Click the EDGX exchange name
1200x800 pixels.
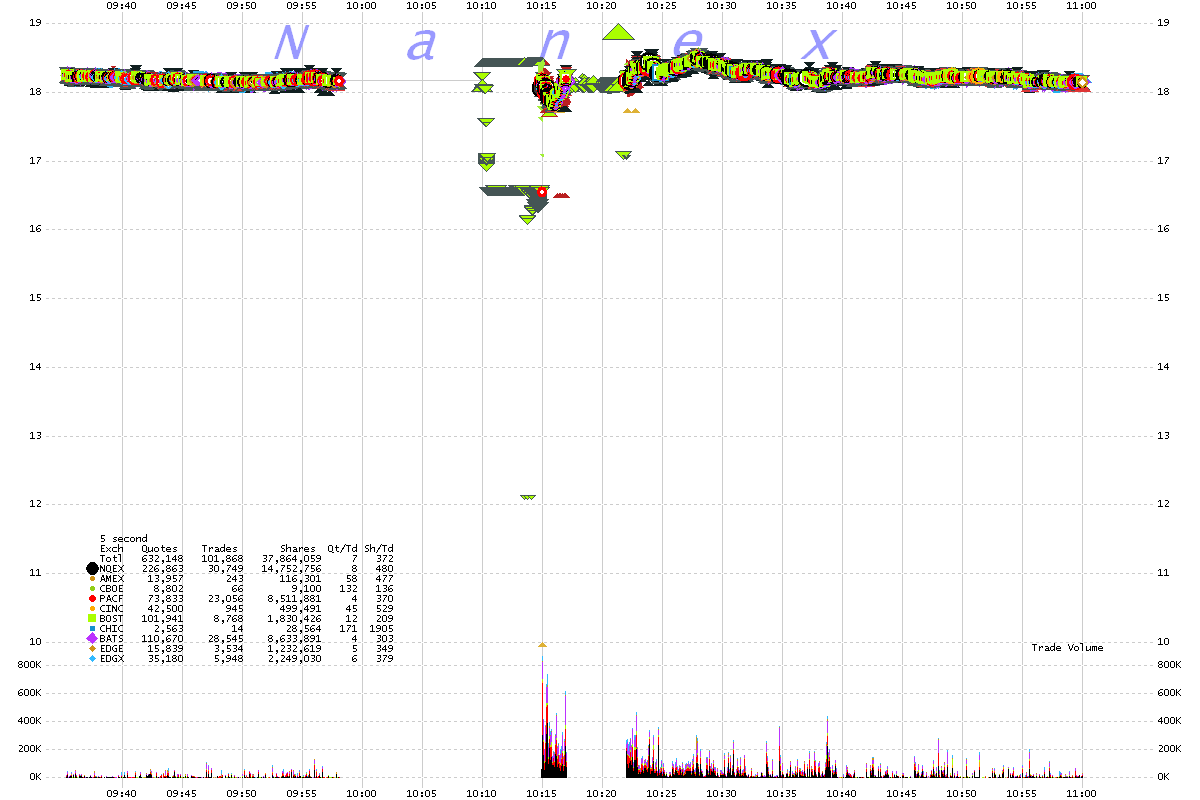click(x=112, y=659)
